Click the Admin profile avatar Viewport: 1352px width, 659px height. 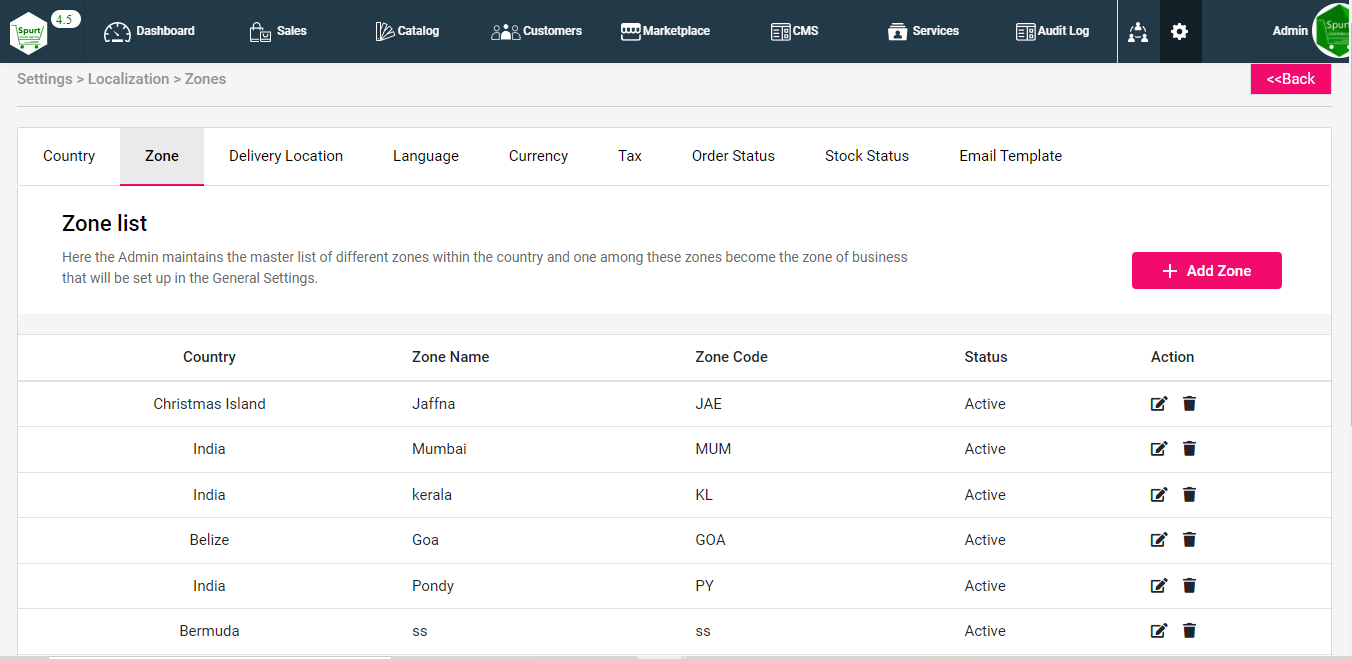coord(1333,31)
